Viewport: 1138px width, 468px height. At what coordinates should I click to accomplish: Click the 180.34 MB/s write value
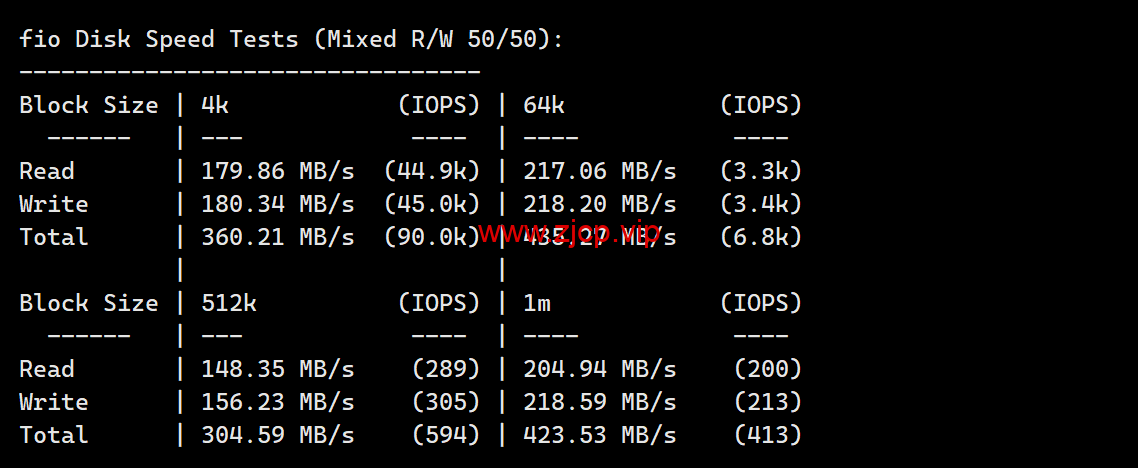278,204
